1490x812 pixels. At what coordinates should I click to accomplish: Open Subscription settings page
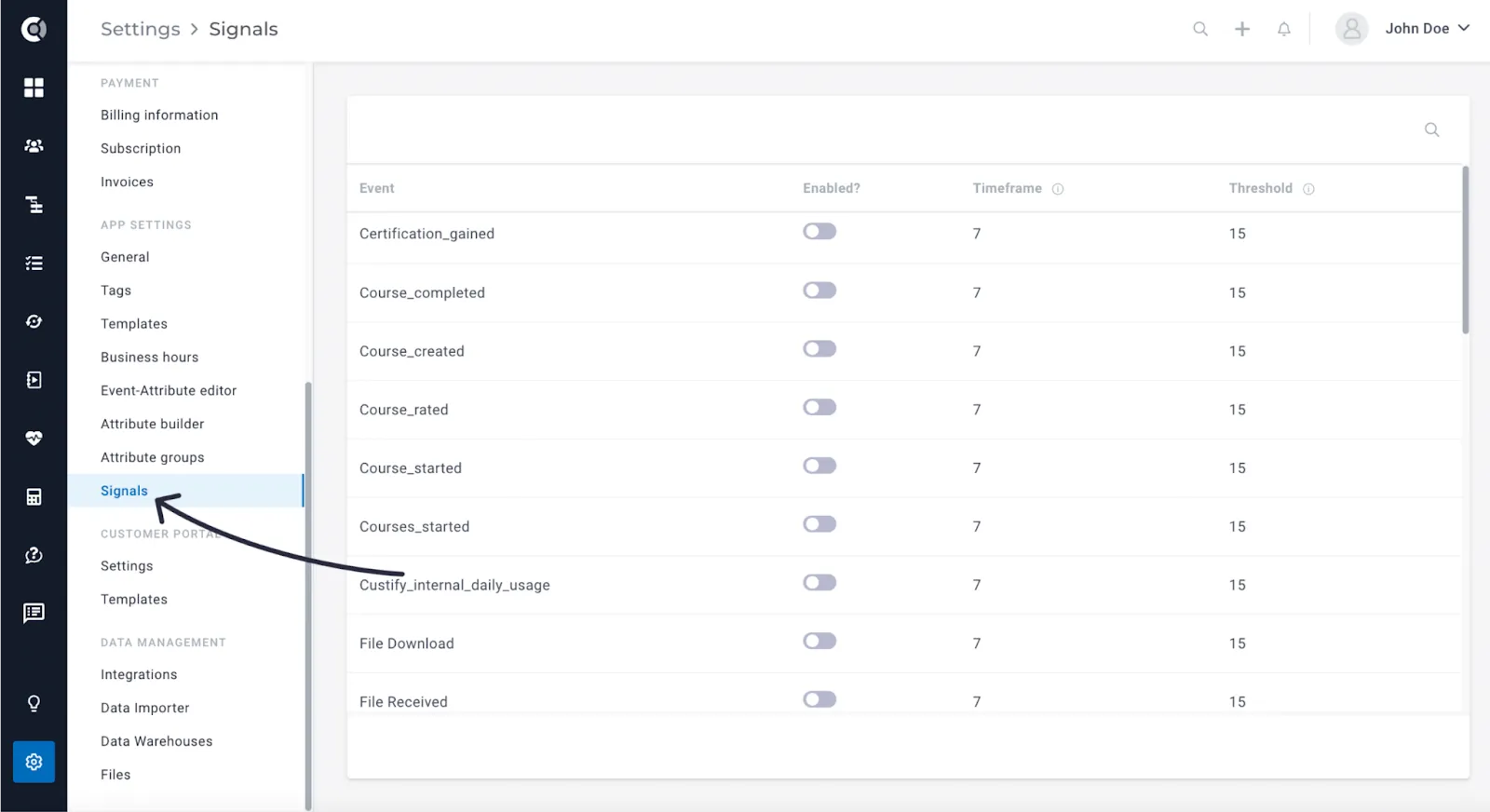[x=141, y=148]
